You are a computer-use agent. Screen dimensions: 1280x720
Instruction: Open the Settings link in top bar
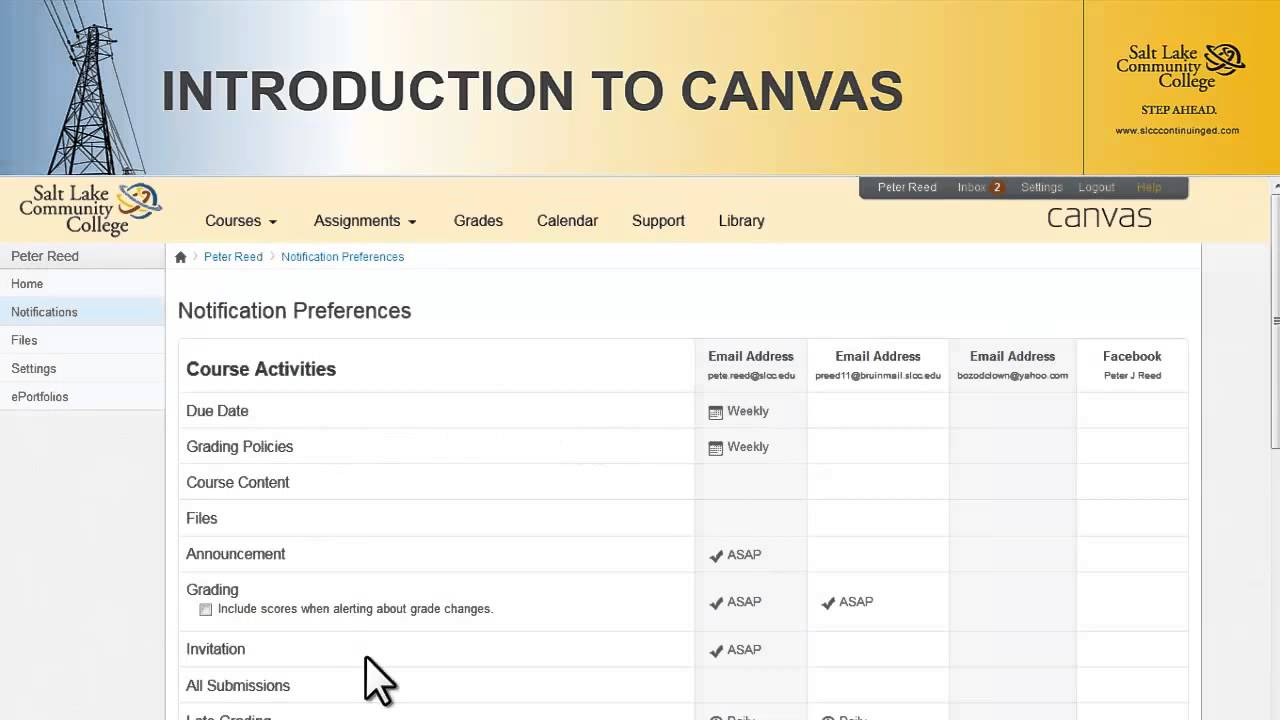(1041, 188)
